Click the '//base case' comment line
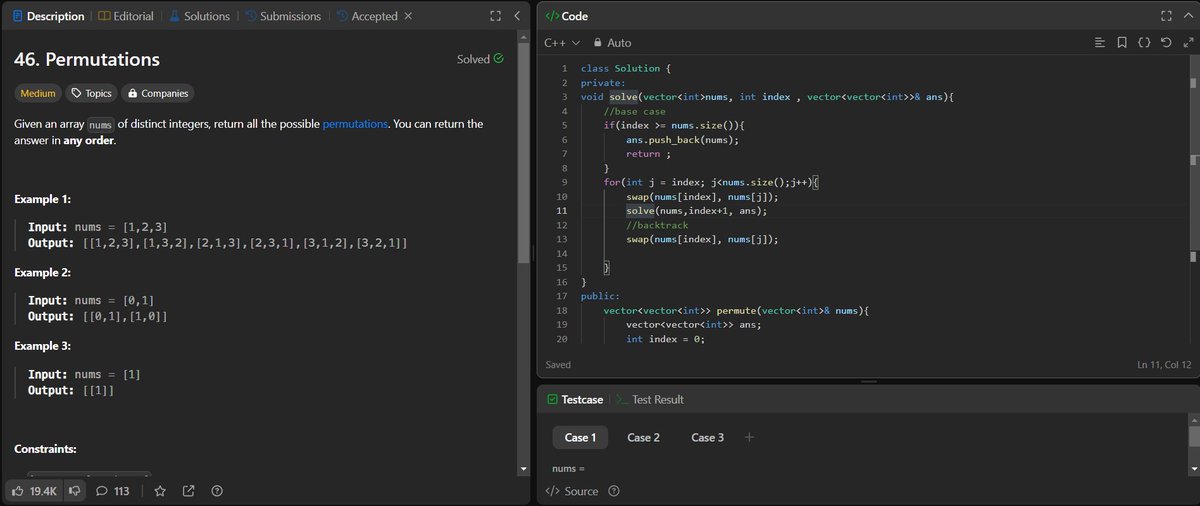Screen dimensions: 1200x506 click(634, 111)
